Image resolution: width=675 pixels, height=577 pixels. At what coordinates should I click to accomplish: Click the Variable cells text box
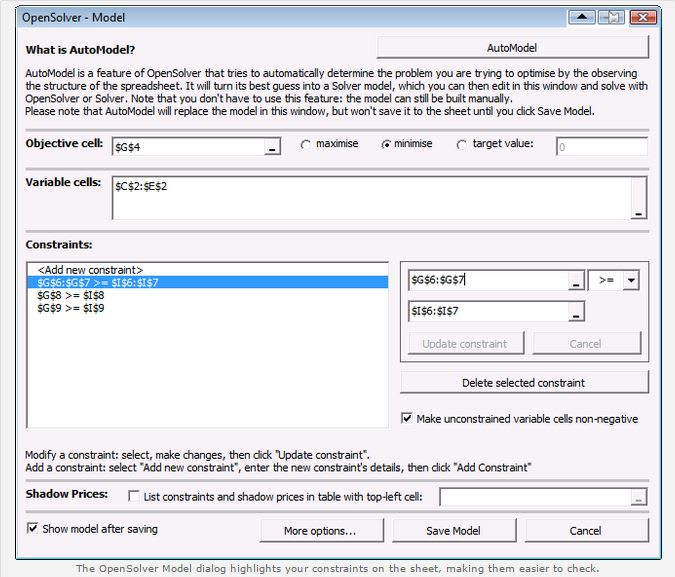(372, 198)
